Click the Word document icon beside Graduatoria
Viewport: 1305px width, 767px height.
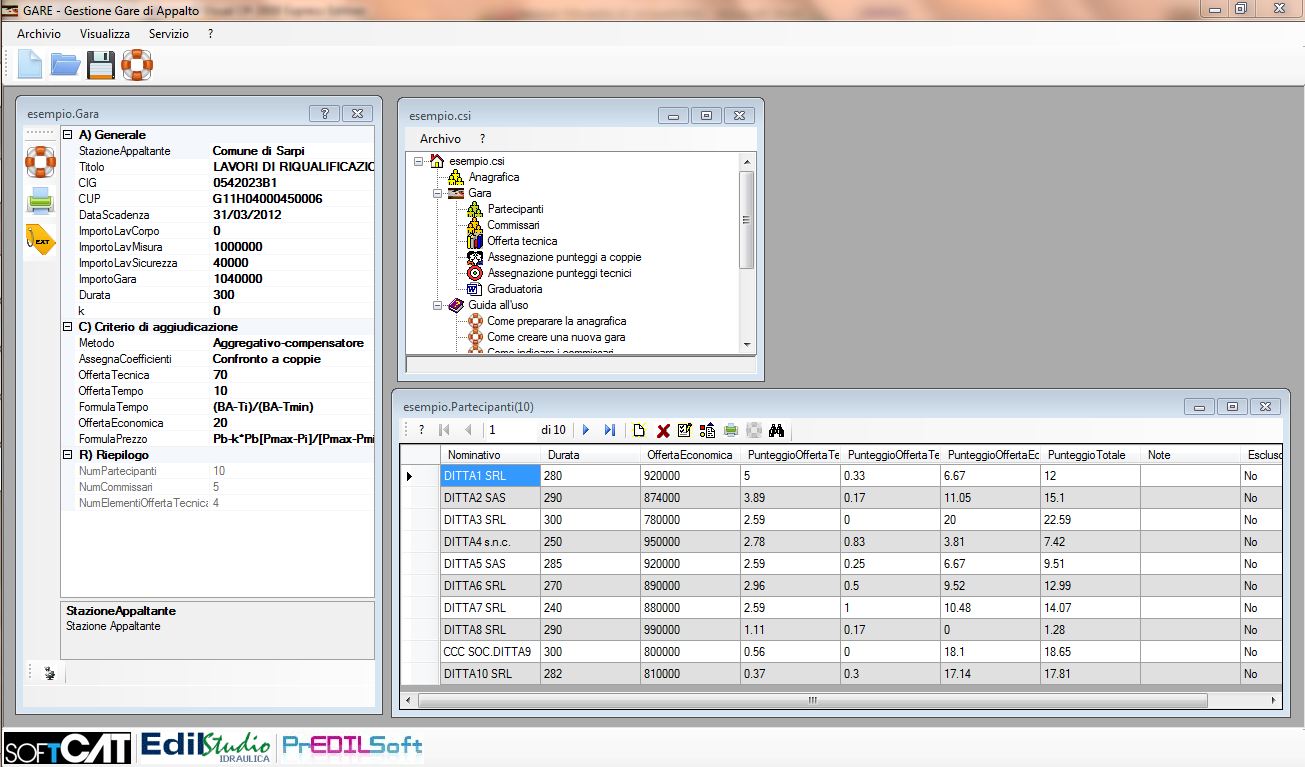(x=475, y=289)
